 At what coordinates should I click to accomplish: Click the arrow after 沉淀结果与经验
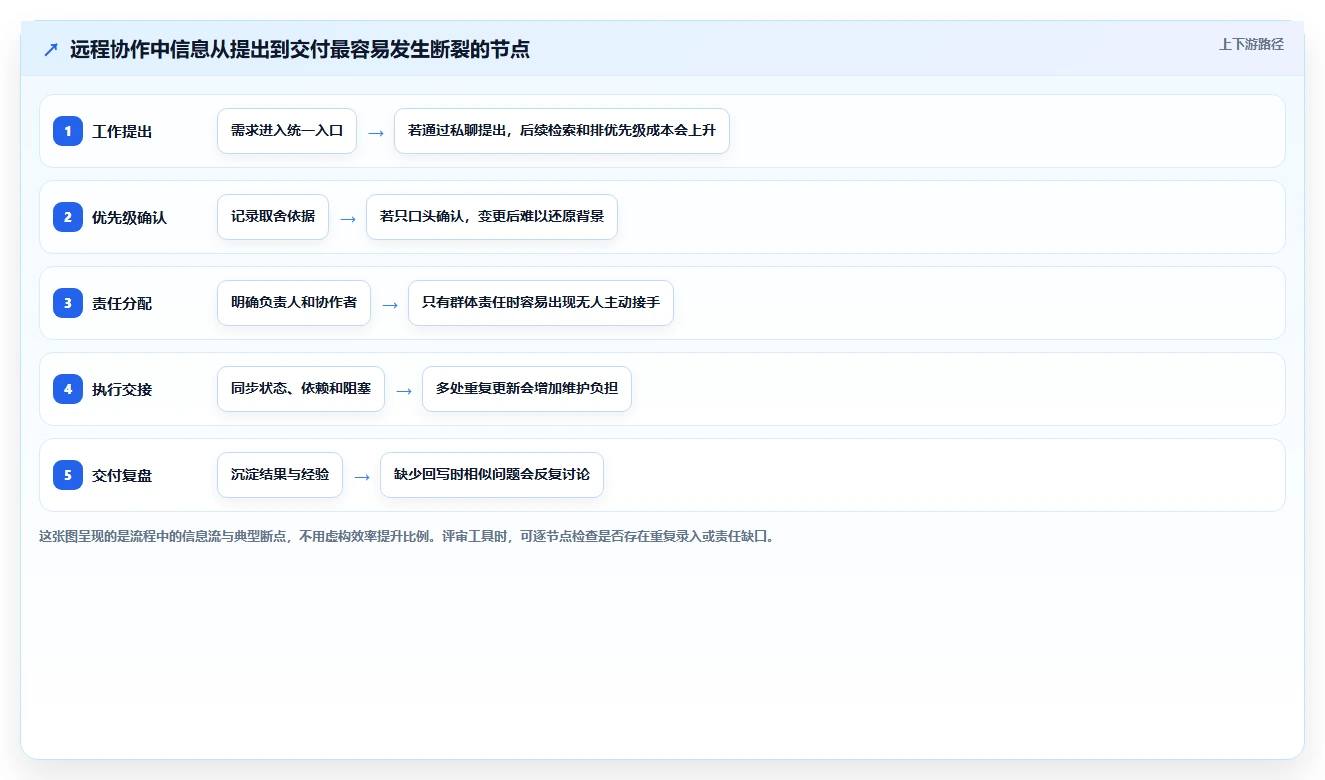362,476
